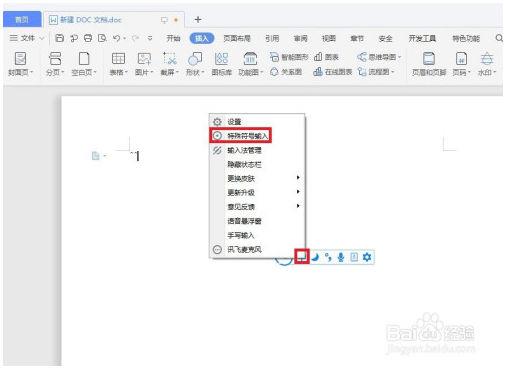Image resolution: width=506 pixels, height=369 pixels.
Task: Switch to the Security (安全) tab
Action: 385,38
